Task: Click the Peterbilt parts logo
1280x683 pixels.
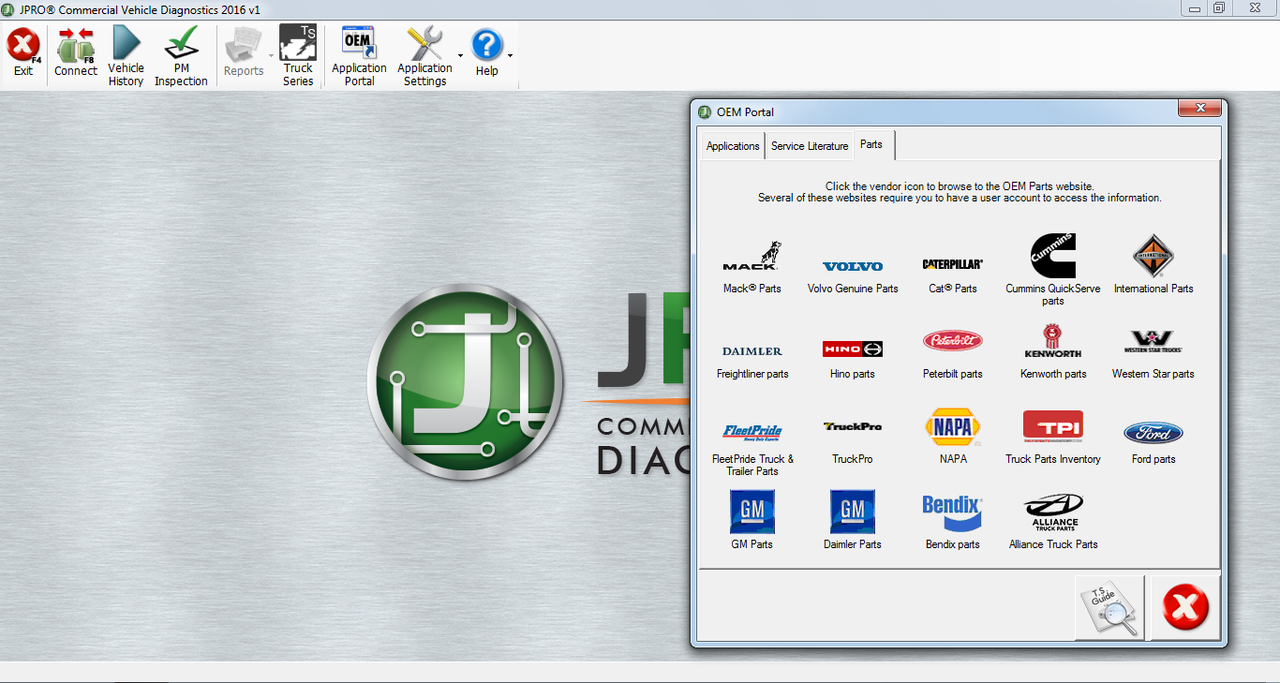Action: coord(952,341)
